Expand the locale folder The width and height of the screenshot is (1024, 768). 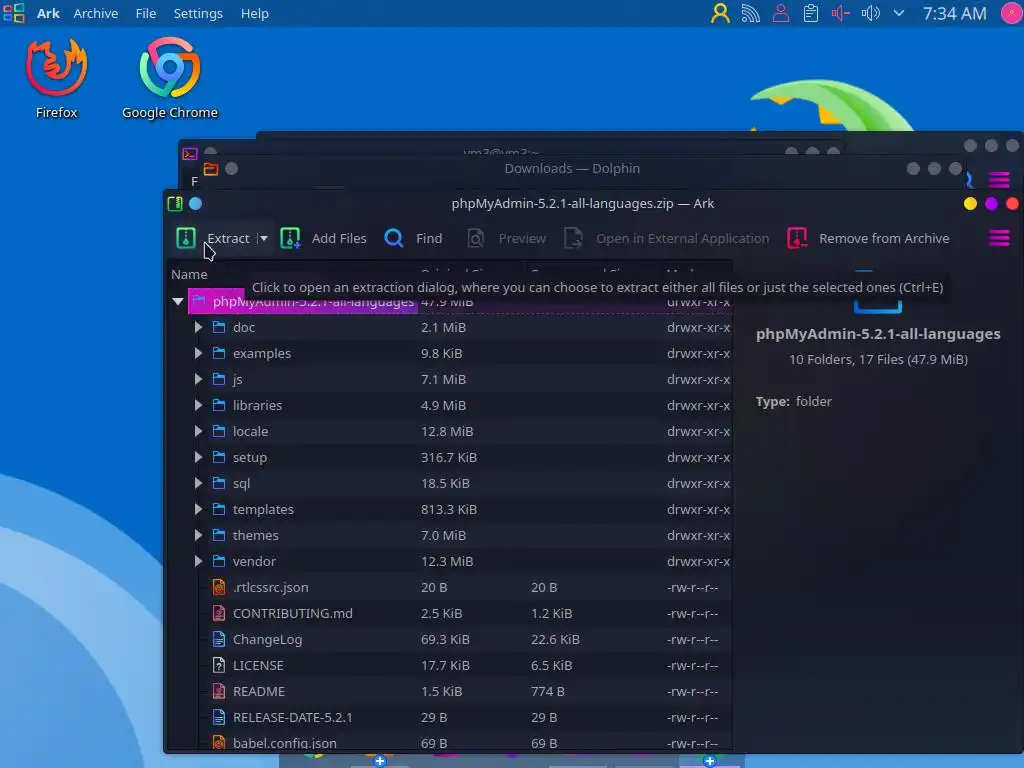[198, 431]
